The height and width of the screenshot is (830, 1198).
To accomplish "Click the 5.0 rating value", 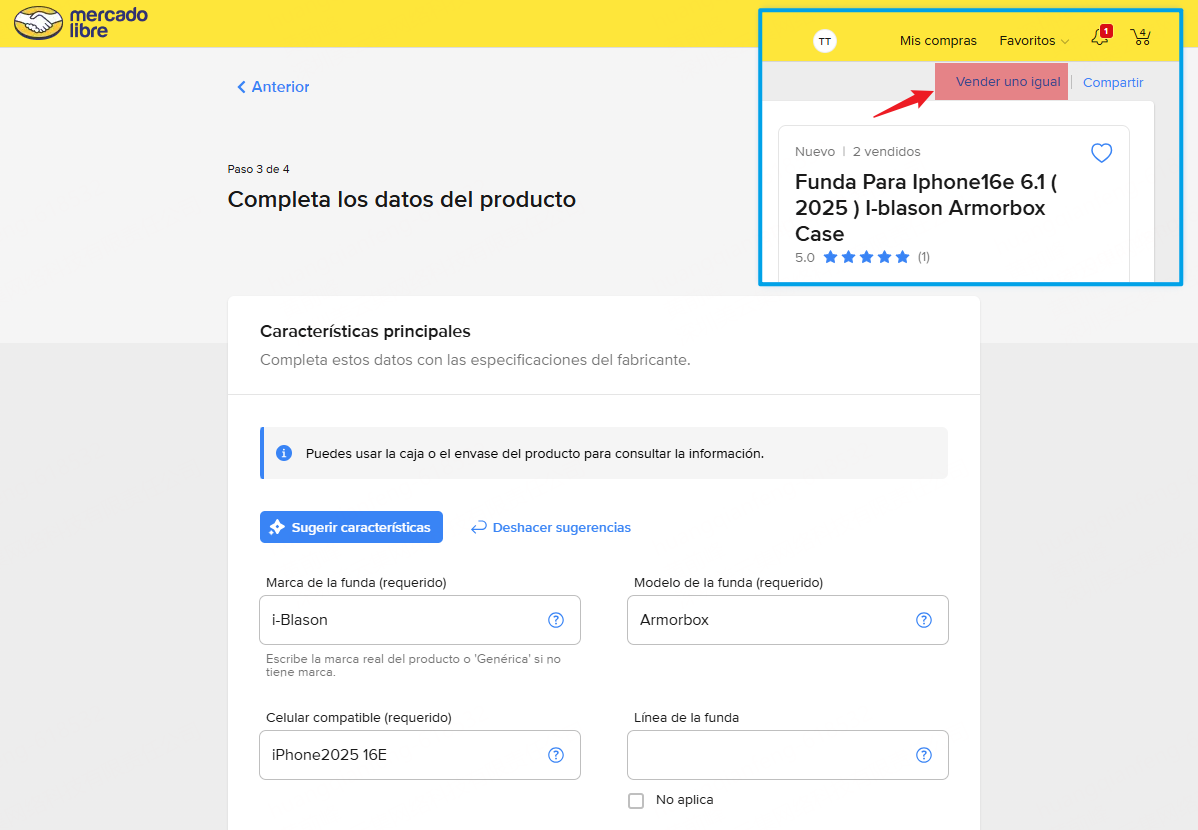I will (805, 258).
